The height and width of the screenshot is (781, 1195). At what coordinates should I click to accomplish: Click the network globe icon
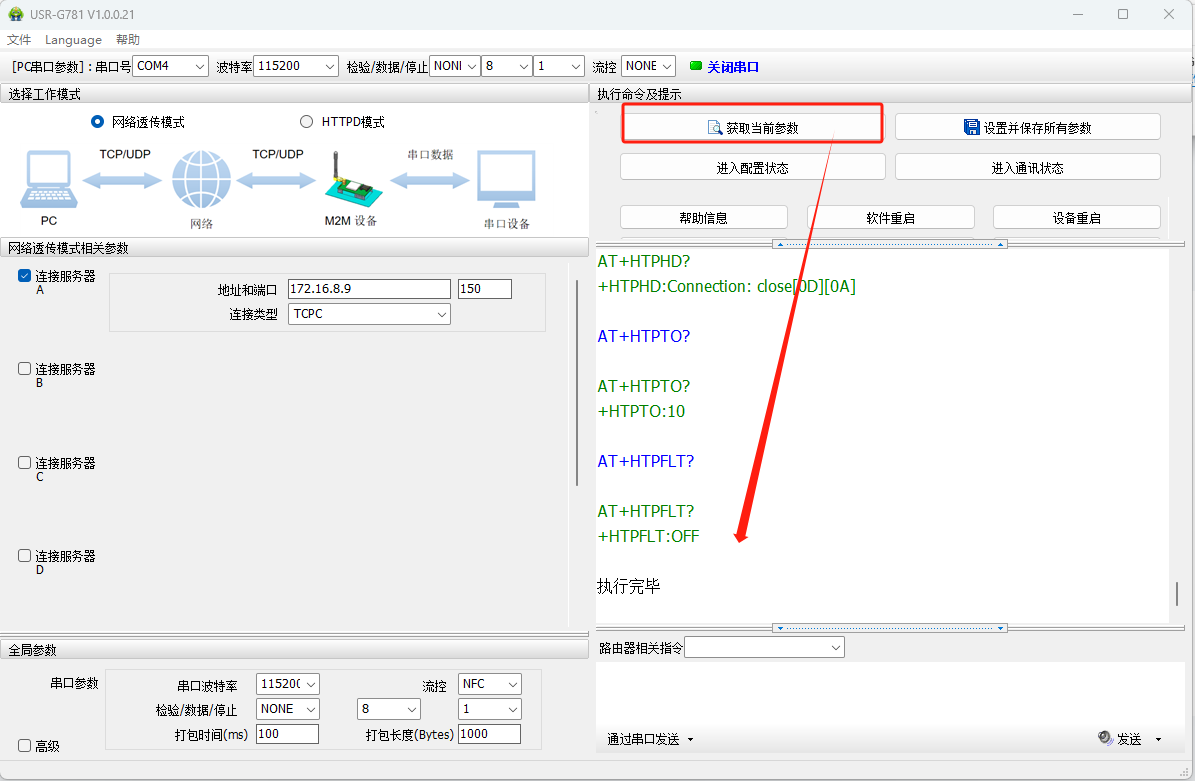click(201, 180)
